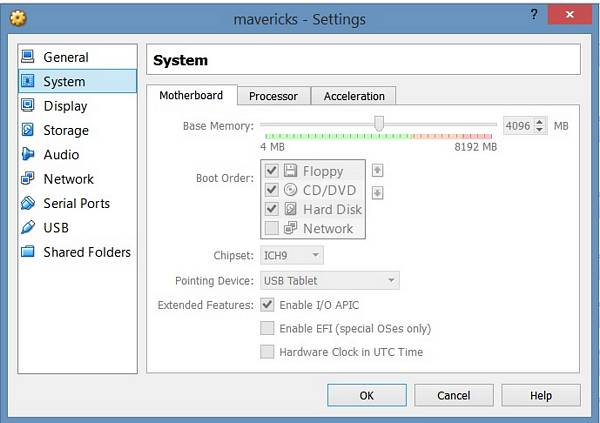Open the Acceleration tab
The height and width of the screenshot is (423, 600).
(354, 96)
